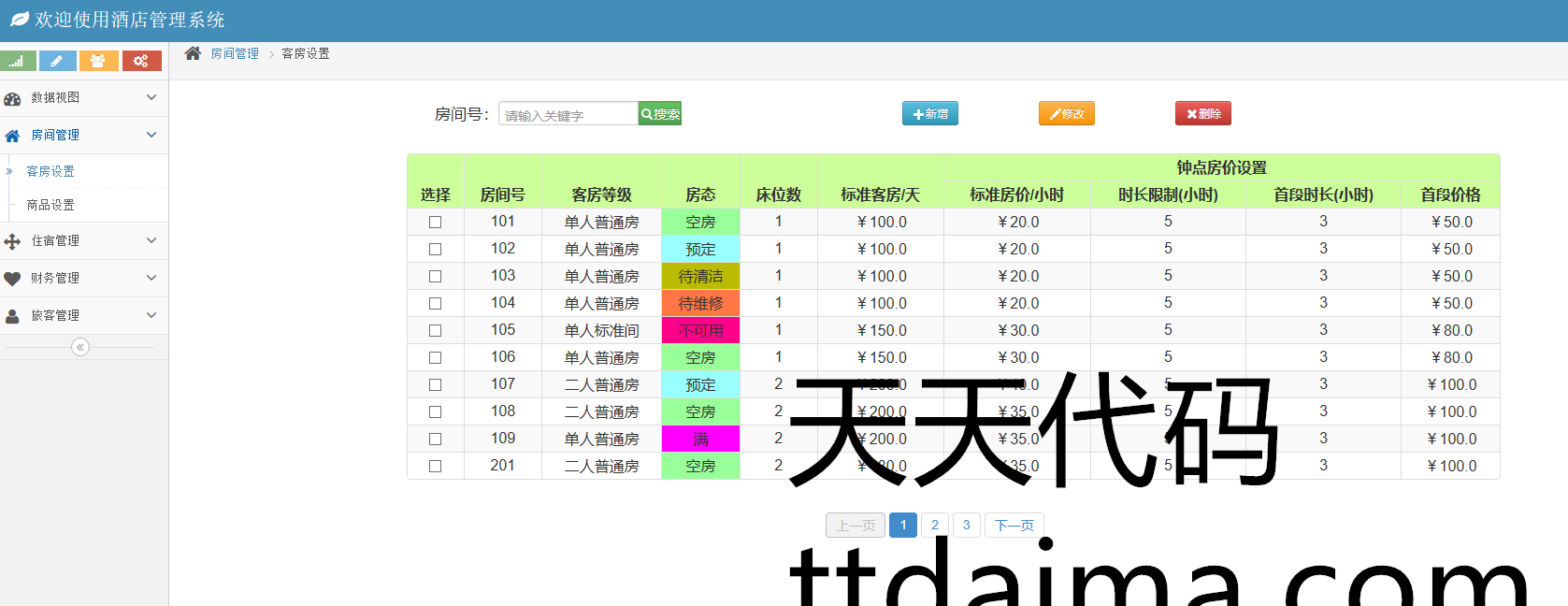Click the orange users group shortcut icon
1568x606 pixels.
point(98,61)
